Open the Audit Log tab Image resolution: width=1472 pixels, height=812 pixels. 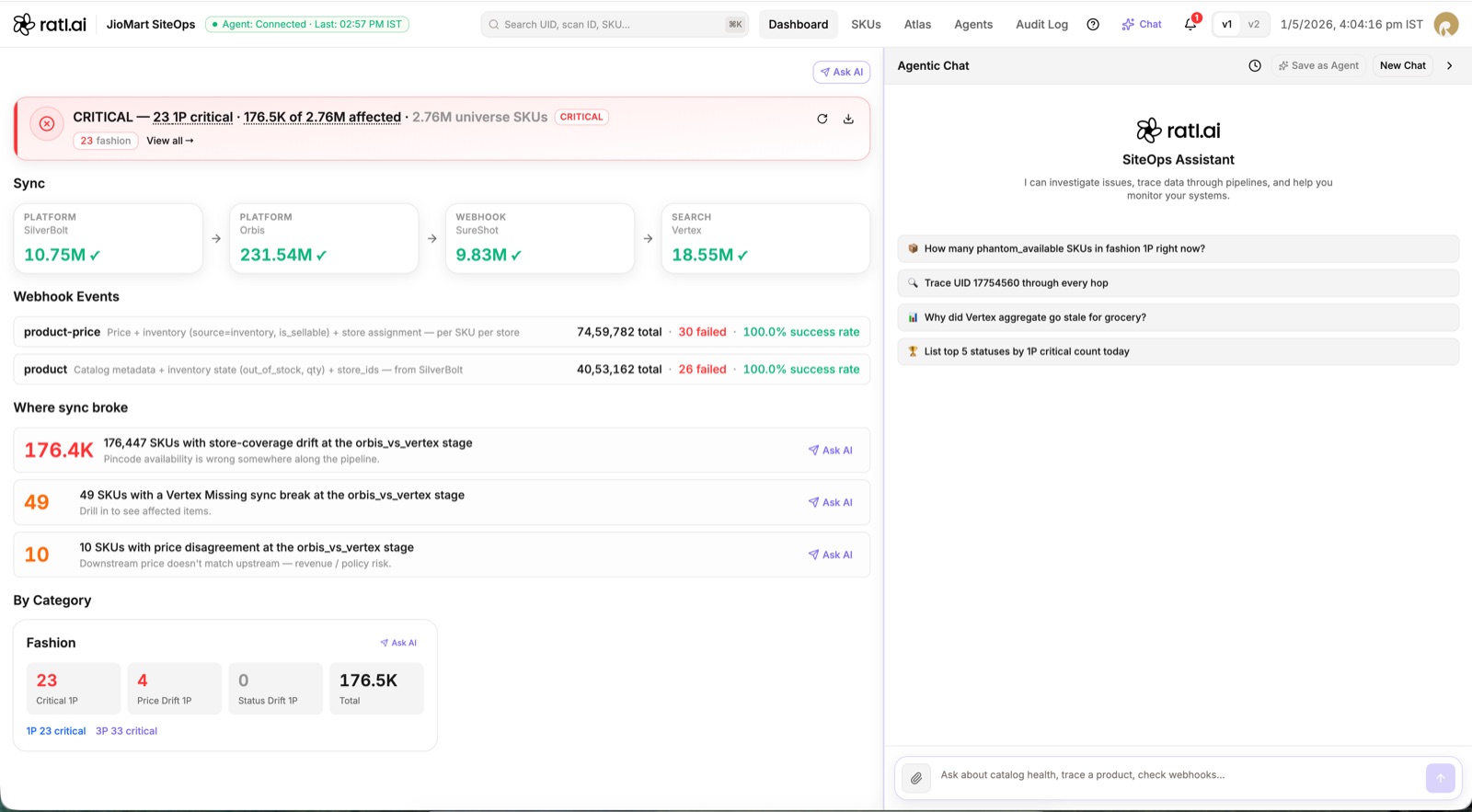click(1041, 25)
